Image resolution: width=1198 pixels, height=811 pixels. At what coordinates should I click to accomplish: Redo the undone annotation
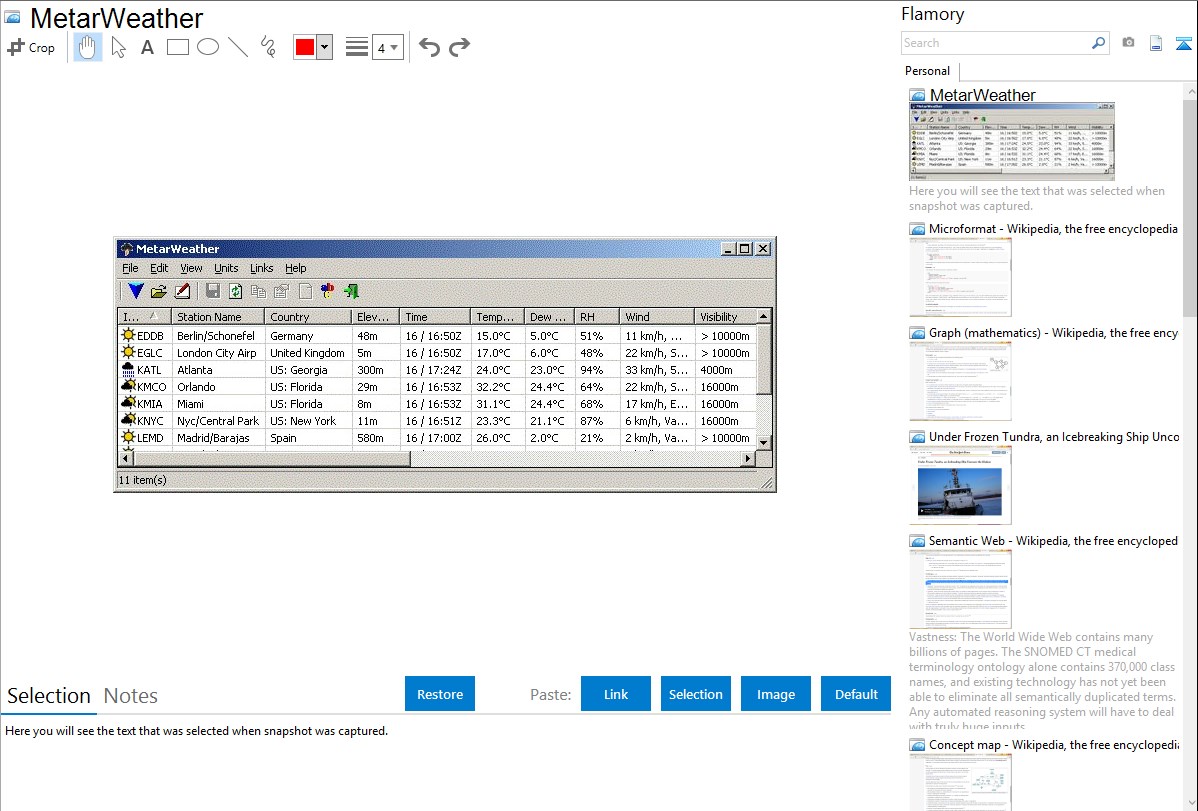(459, 47)
